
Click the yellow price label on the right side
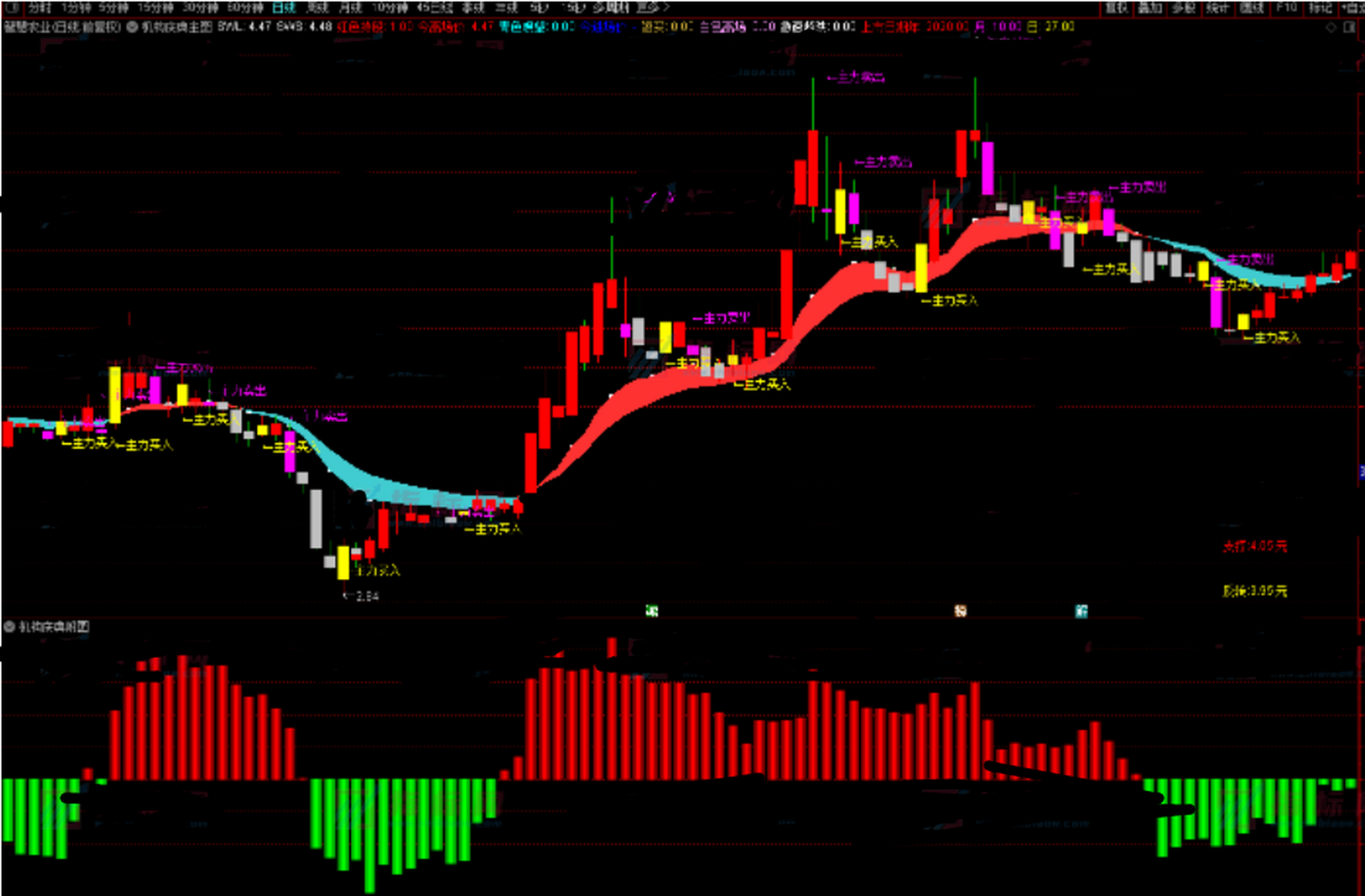(x=1255, y=591)
